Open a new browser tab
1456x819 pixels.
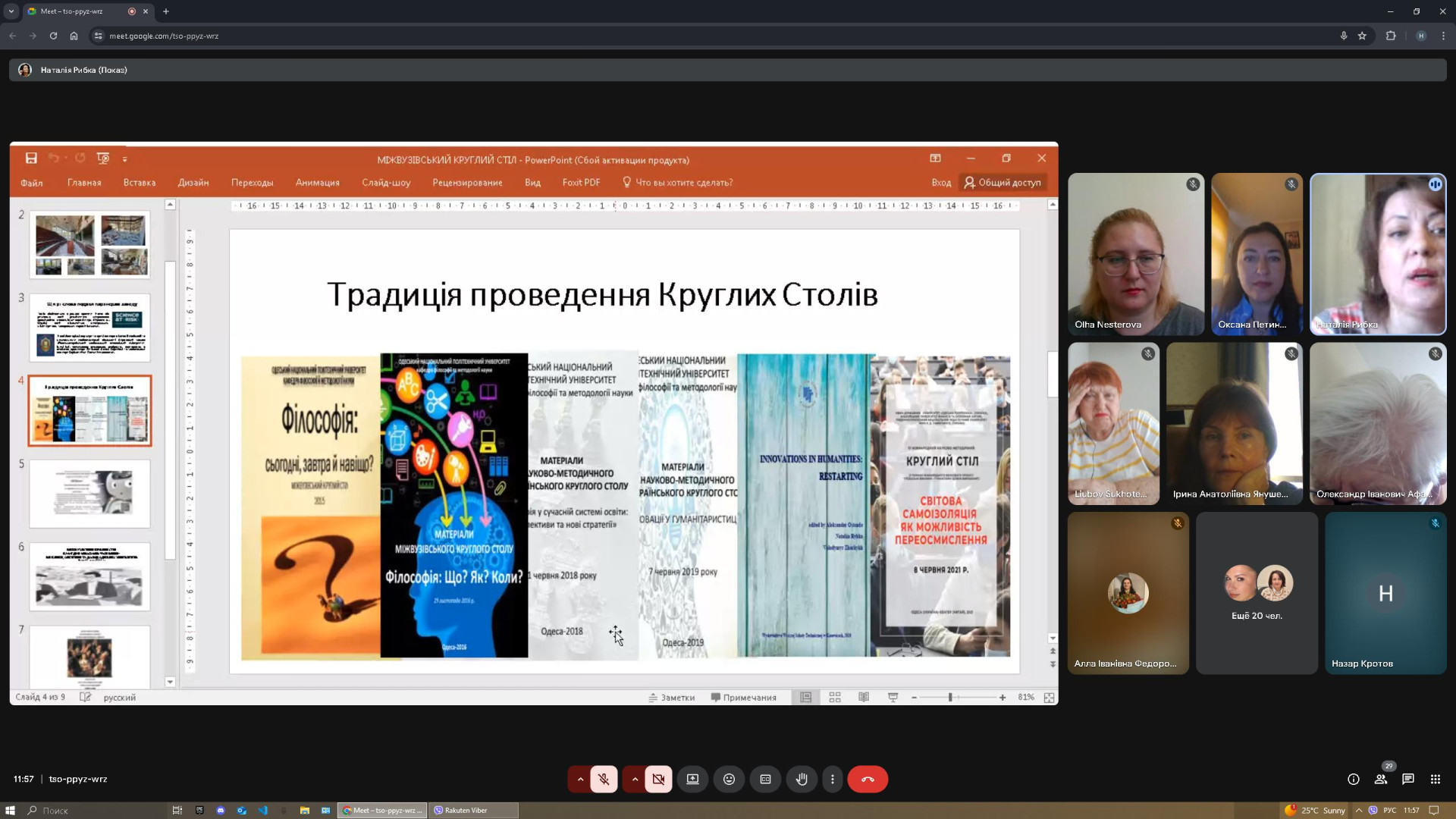pyautogui.click(x=166, y=11)
